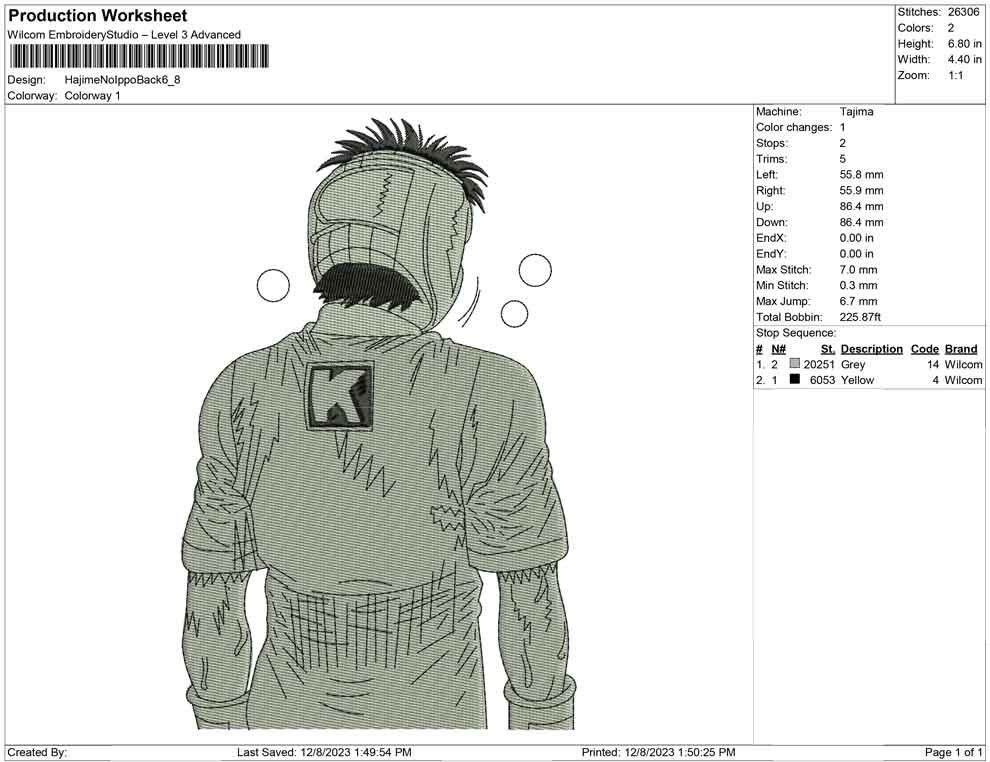The image size is (990, 762).
Task: Click the stitch count '20251' in stop row 1
Action: click(819, 364)
